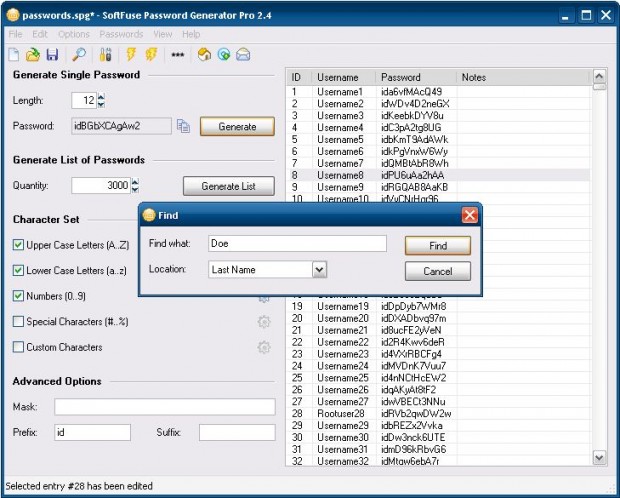
Task: Expand the Location dropdown in Find dialog
Action: pos(319,270)
